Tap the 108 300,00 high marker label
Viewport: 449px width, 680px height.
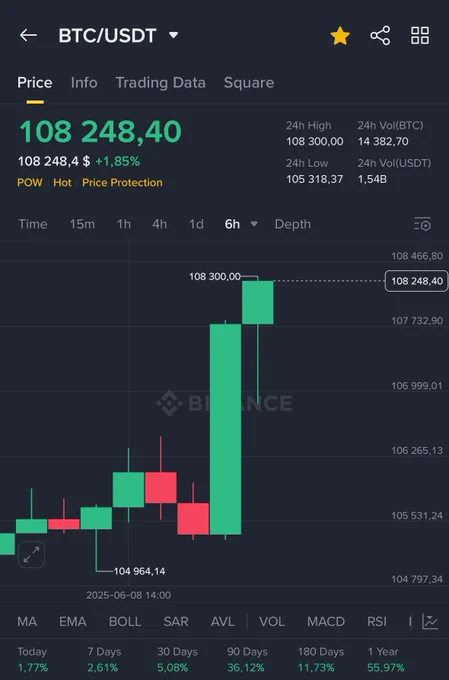(x=215, y=276)
